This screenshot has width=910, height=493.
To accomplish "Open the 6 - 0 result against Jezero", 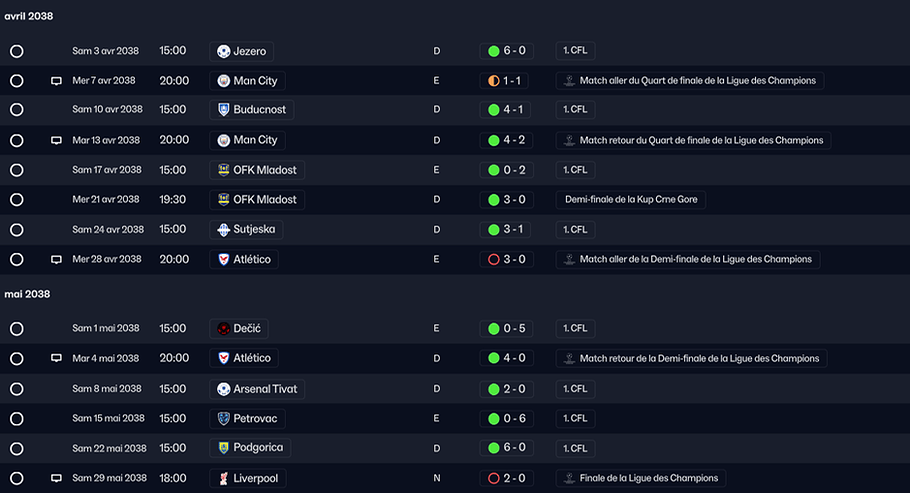I will point(507,51).
